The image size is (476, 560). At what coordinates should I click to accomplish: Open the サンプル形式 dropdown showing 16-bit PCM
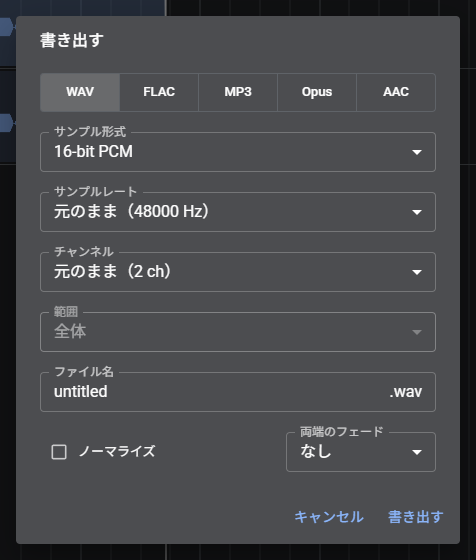(238, 152)
